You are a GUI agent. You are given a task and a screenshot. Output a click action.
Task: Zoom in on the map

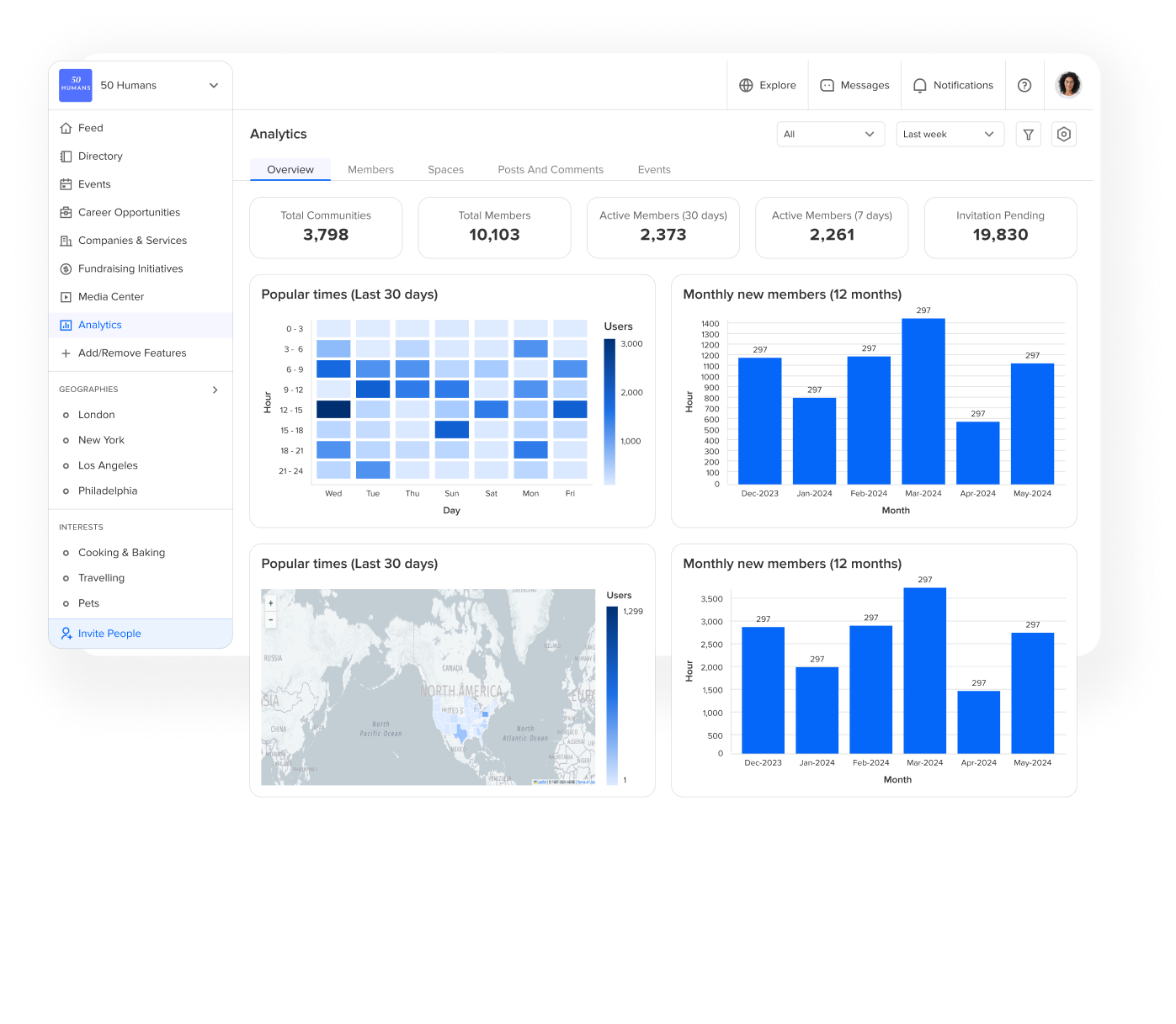(271, 603)
